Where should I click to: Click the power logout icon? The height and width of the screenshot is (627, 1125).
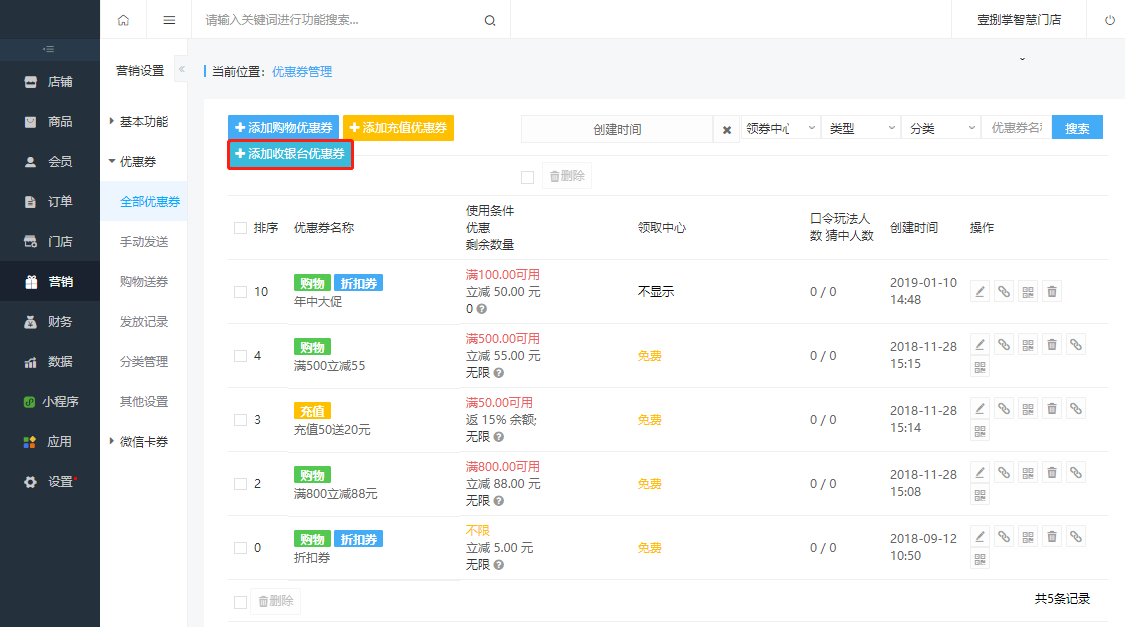(1109, 20)
